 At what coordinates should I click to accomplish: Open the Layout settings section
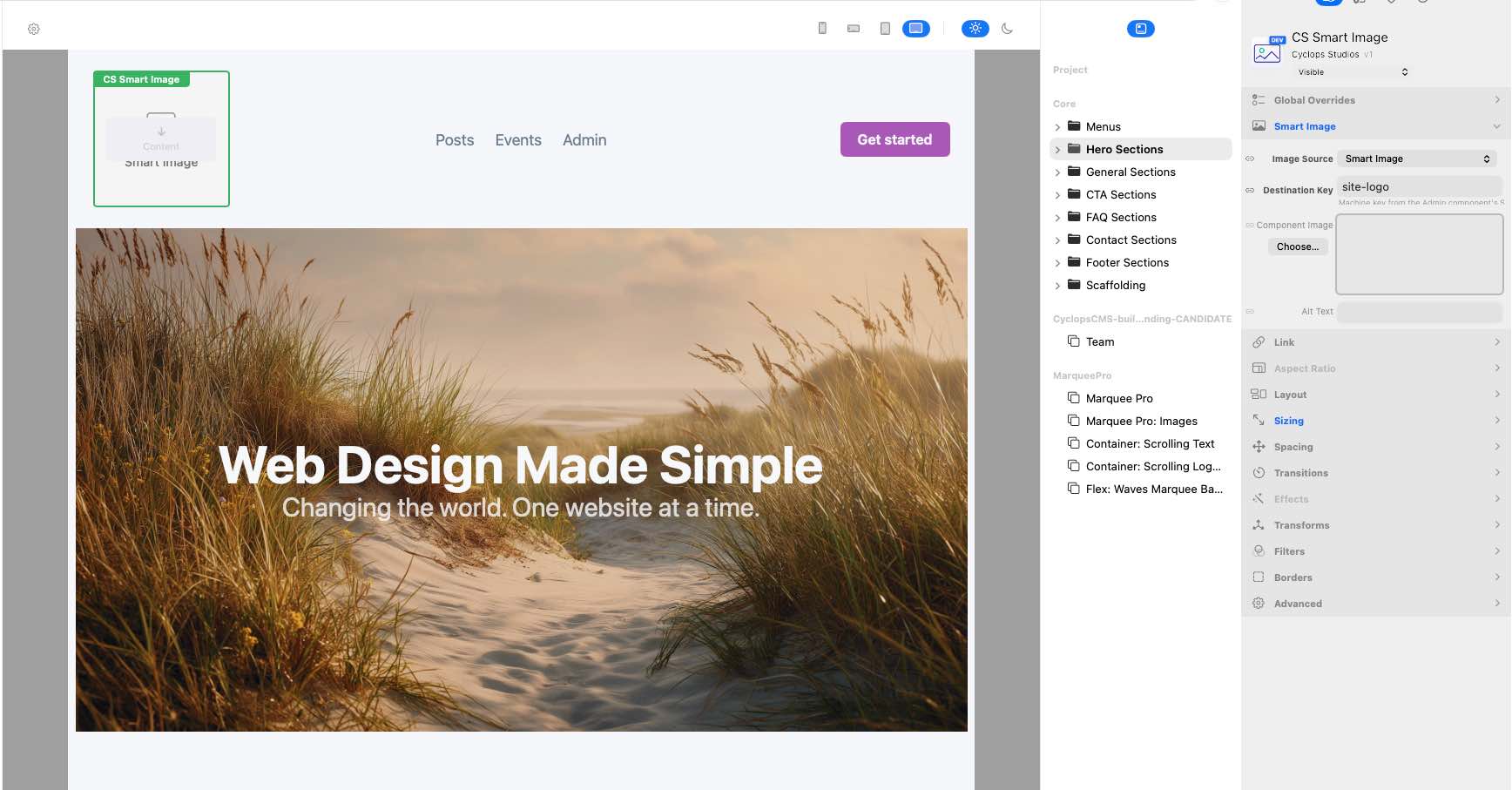point(1376,395)
